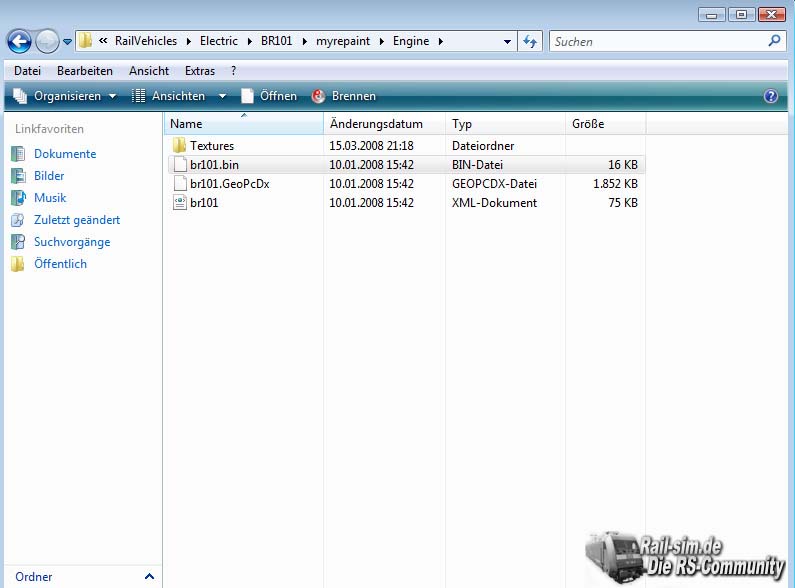Image resolution: width=795 pixels, height=588 pixels.
Task: Select myrepaint in the address path
Action: click(343, 41)
